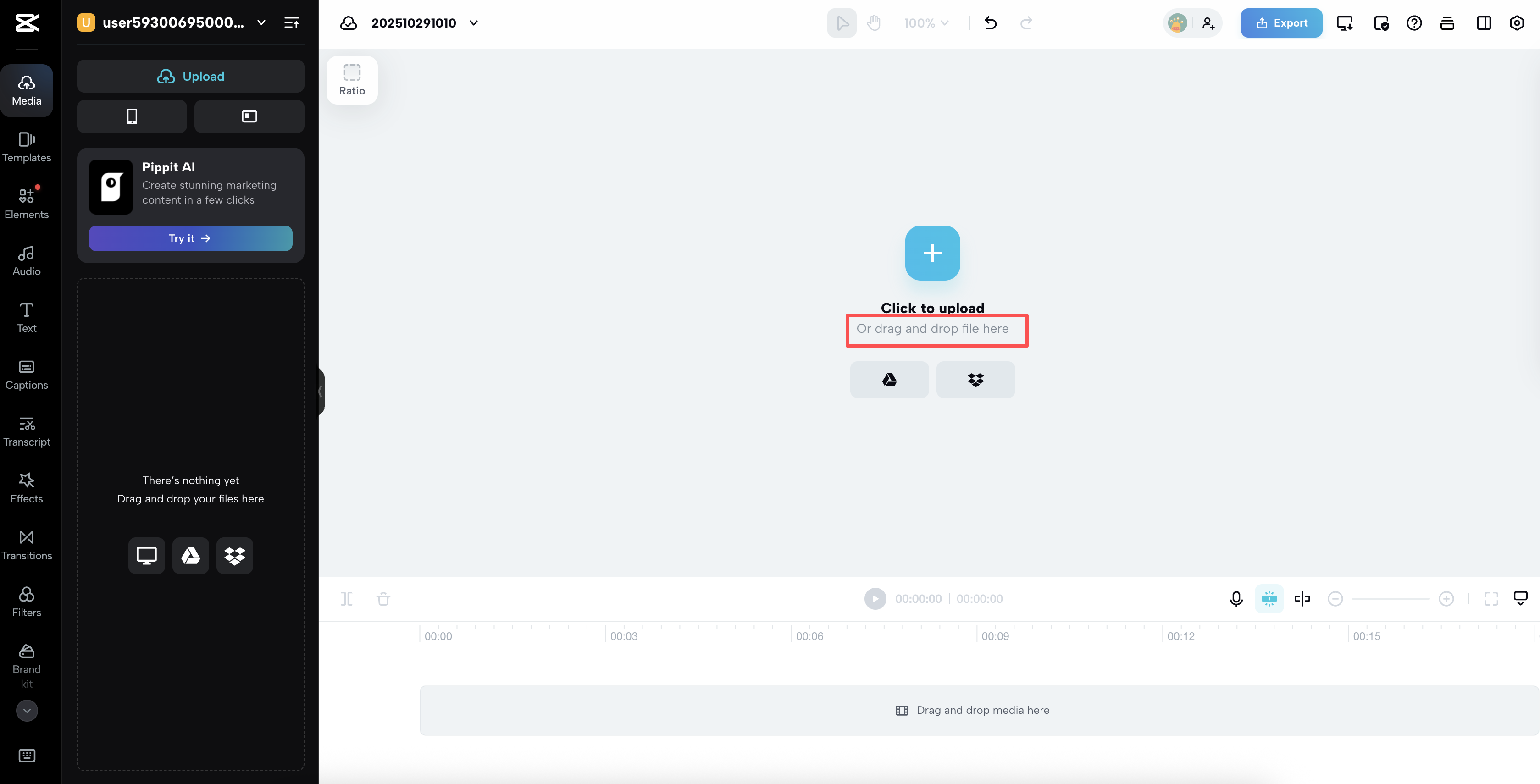1540x784 pixels.
Task: Open the Captions panel
Action: (26, 375)
